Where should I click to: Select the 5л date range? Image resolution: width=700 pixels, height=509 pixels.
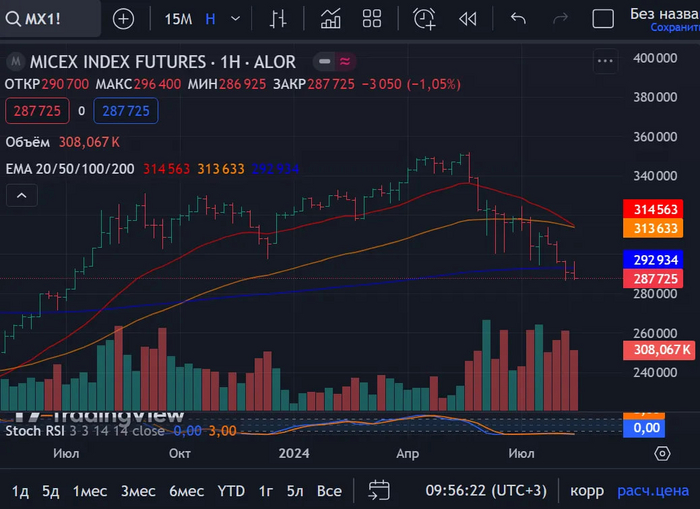tap(295, 491)
